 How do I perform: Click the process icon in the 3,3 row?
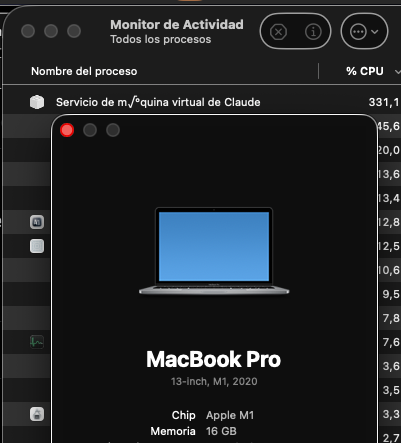click(x=37, y=414)
